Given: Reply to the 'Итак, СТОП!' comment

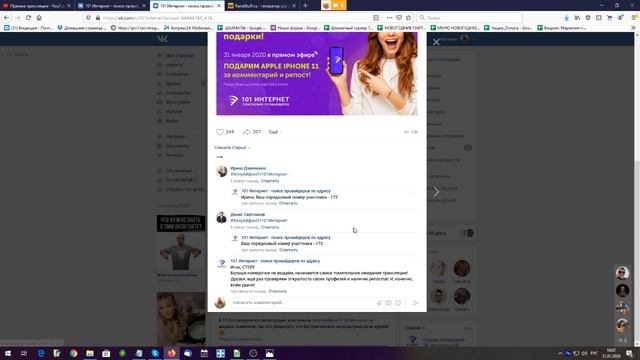Looking at the screenshot, I should coord(278,291).
